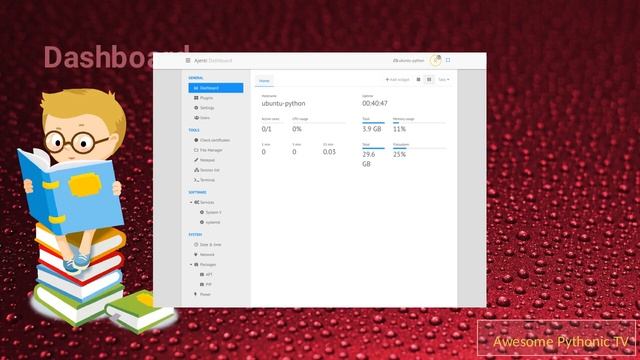Viewport: 640px width, 360px height.
Task: Click the Awesome Pythonic TV label
Action: tap(560, 342)
